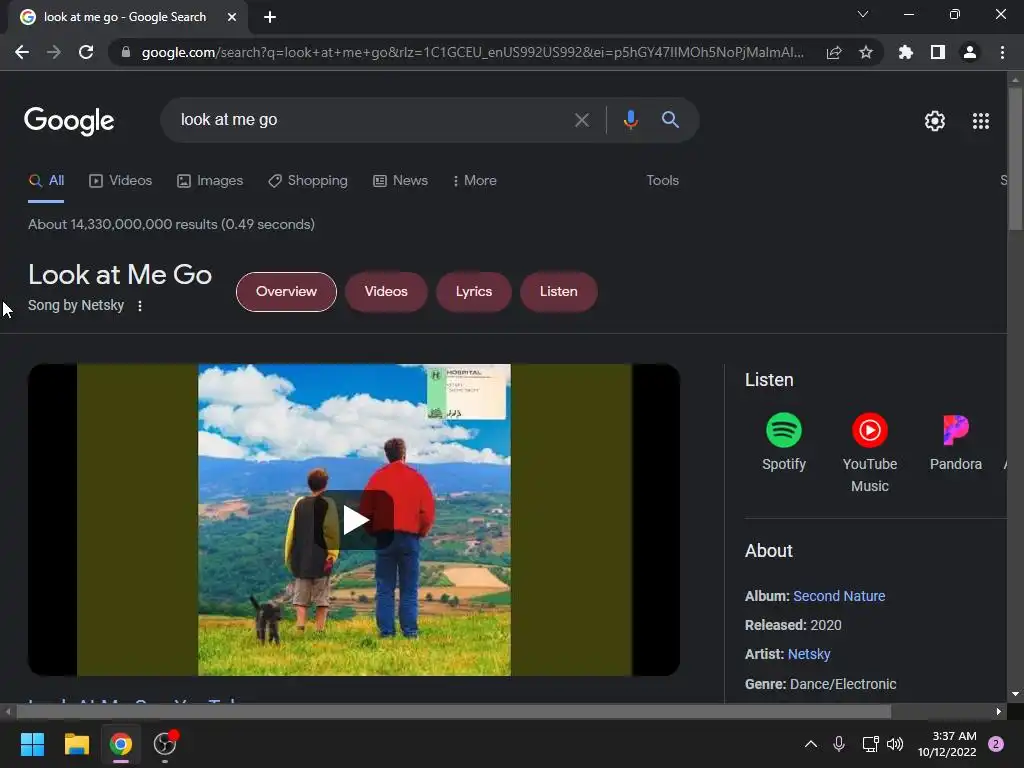Select the Listen chip
Screen dimensions: 1024x768
click(x=558, y=292)
